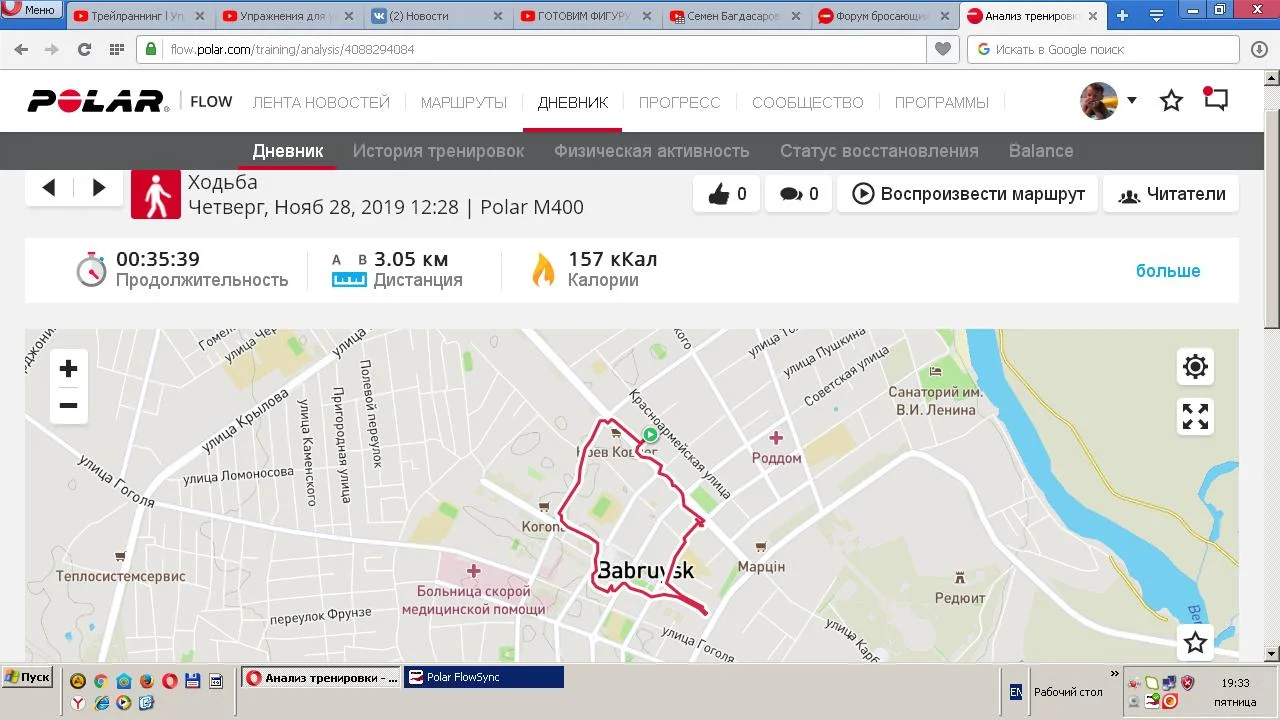Switch to 'Polar FlowSync' taskbar window

coord(484,677)
